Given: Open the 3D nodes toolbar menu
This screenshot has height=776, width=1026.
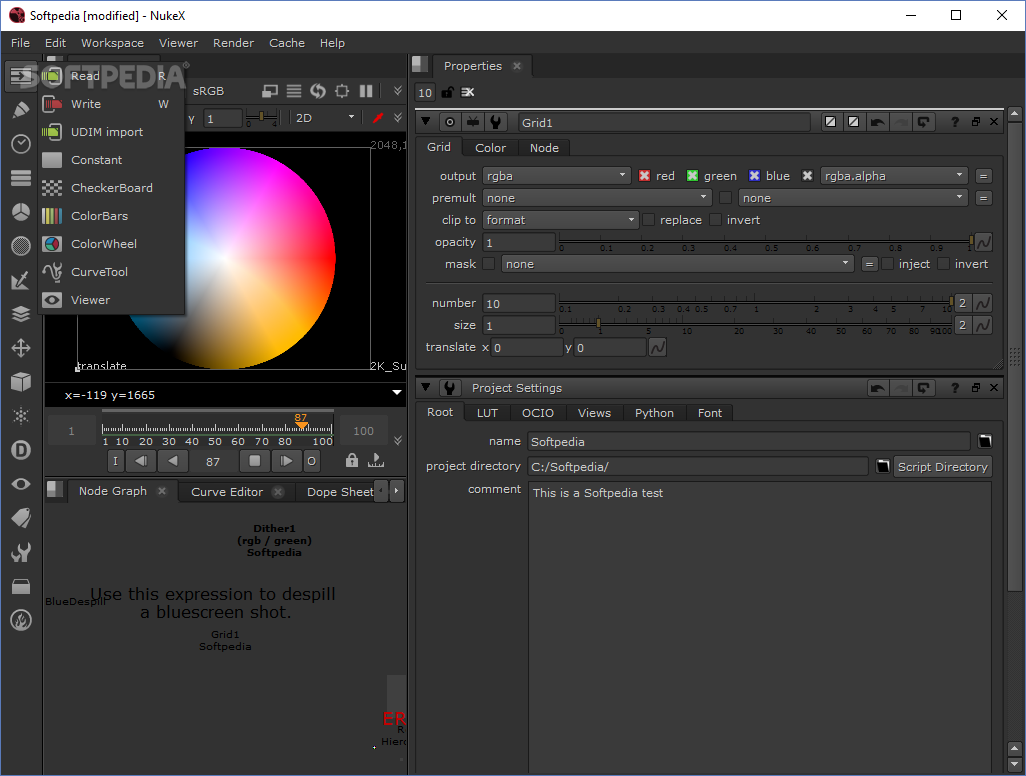Looking at the screenshot, I should (21, 381).
